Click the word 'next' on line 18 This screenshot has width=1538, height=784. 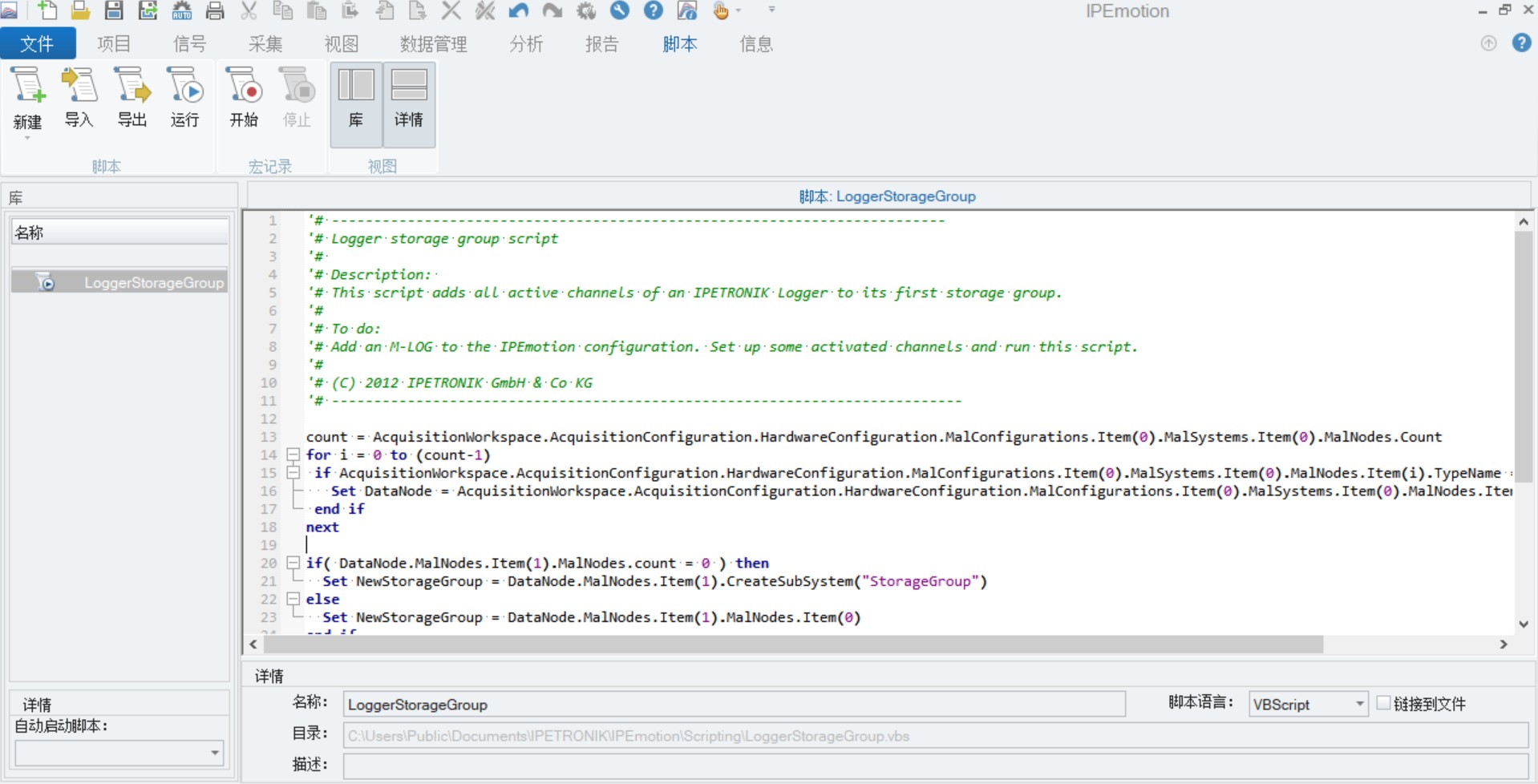[x=322, y=527]
